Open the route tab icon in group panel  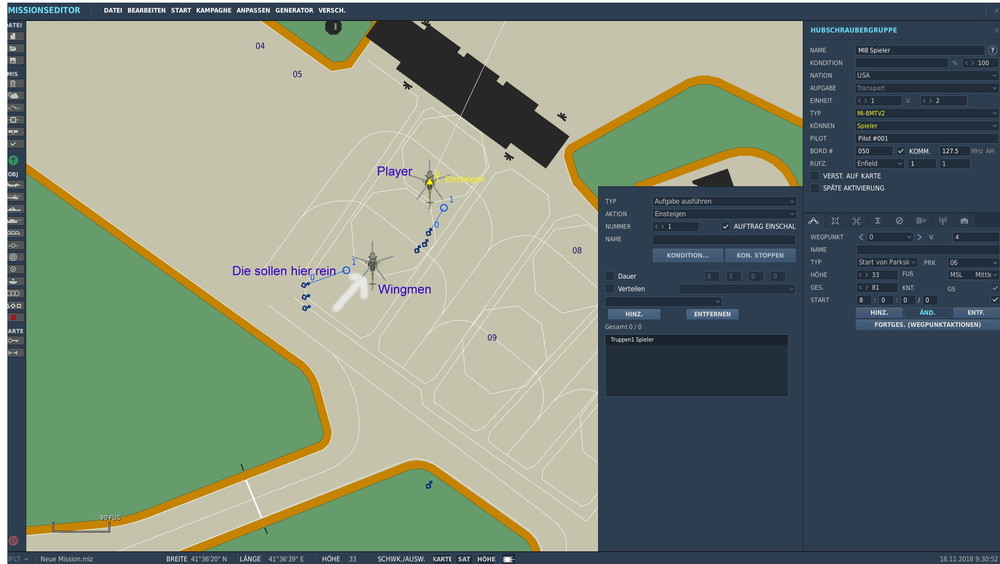tap(813, 221)
